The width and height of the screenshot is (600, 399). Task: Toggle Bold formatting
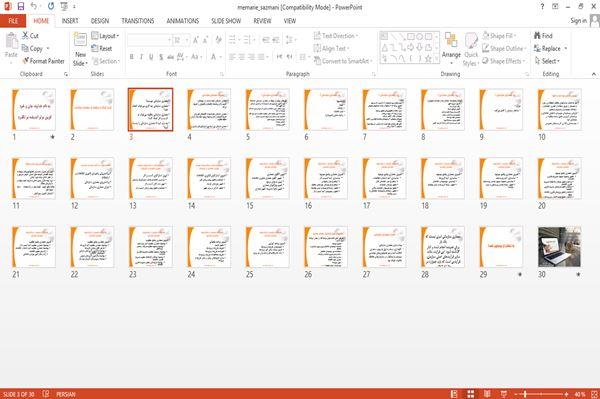pos(132,57)
